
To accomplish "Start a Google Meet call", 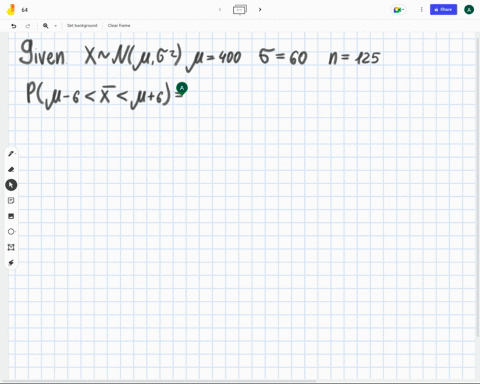I will [x=398, y=10].
